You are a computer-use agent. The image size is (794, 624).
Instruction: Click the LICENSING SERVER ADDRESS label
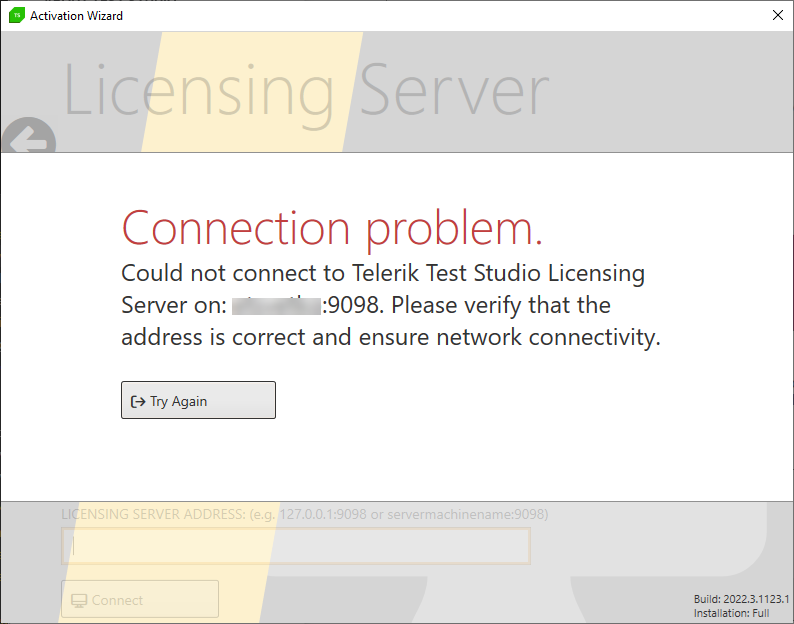click(x=304, y=514)
